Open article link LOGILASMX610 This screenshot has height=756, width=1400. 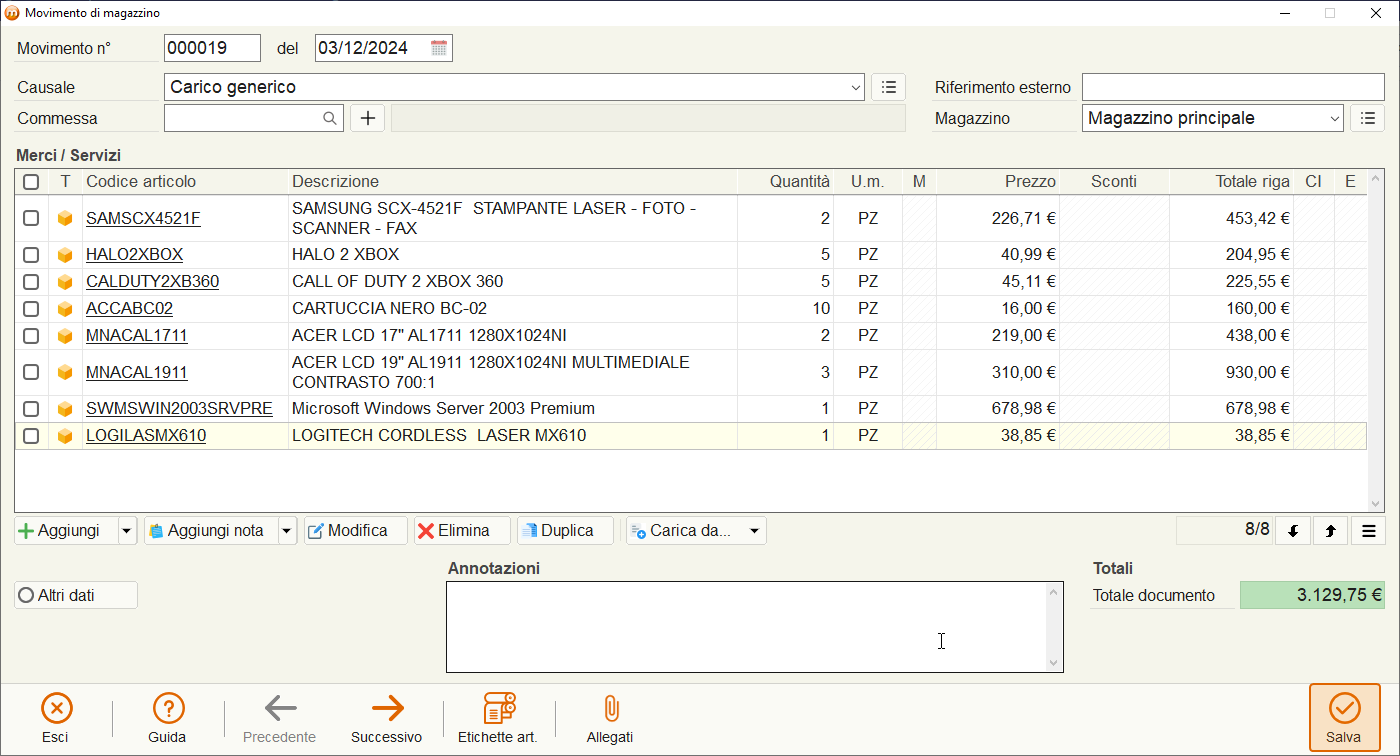[x=146, y=436]
